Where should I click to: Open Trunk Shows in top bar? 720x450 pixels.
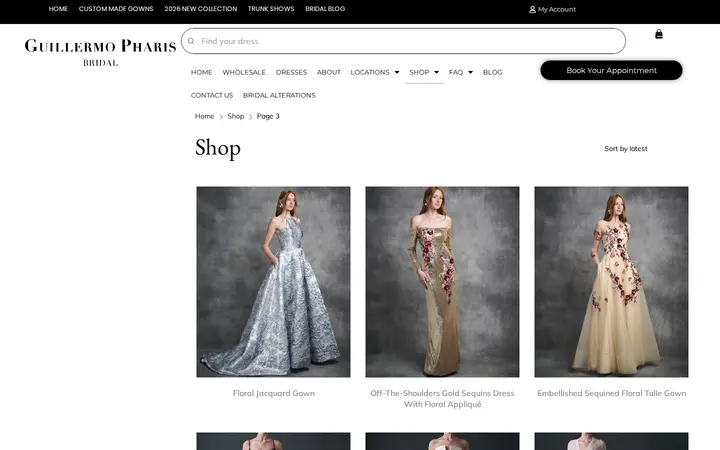[271, 9]
